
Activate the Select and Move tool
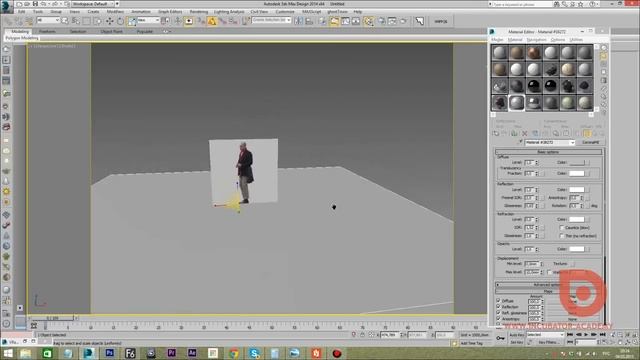click(110, 21)
